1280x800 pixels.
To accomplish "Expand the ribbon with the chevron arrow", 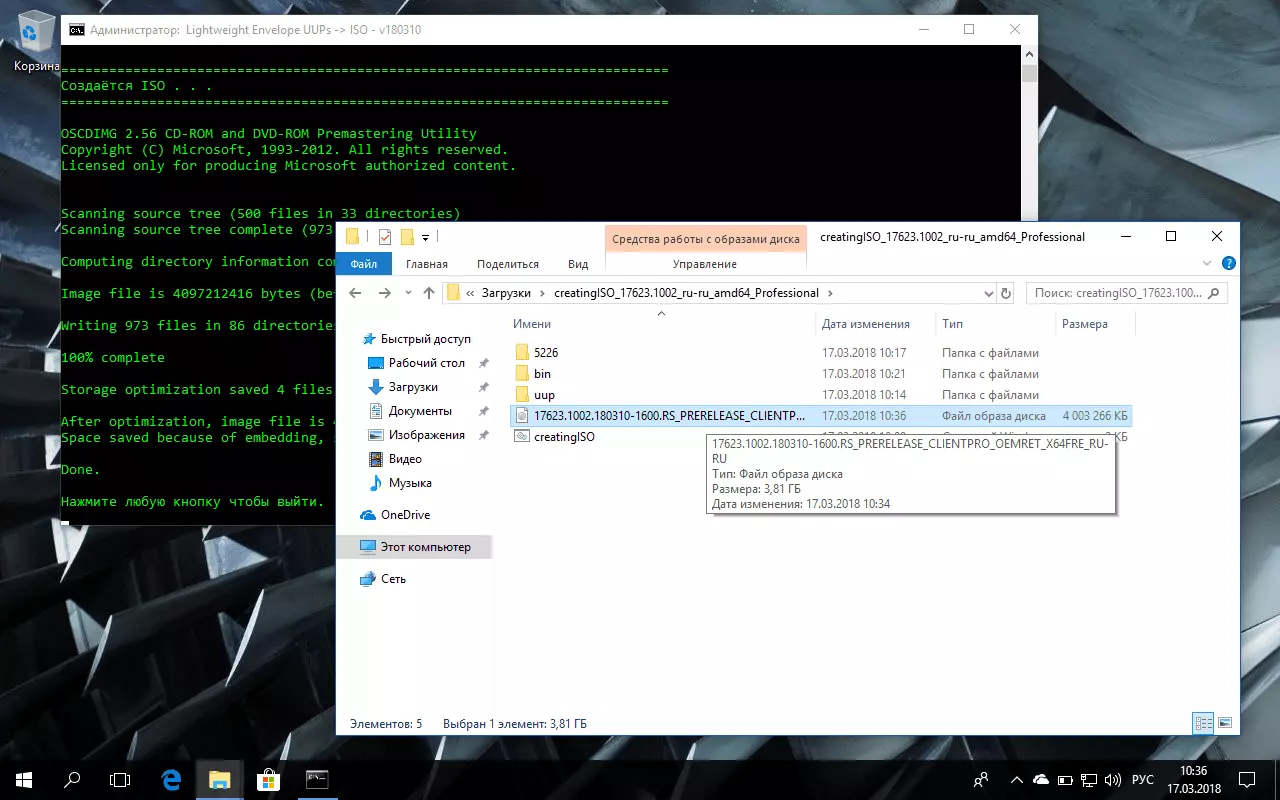I will [1206, 263].
